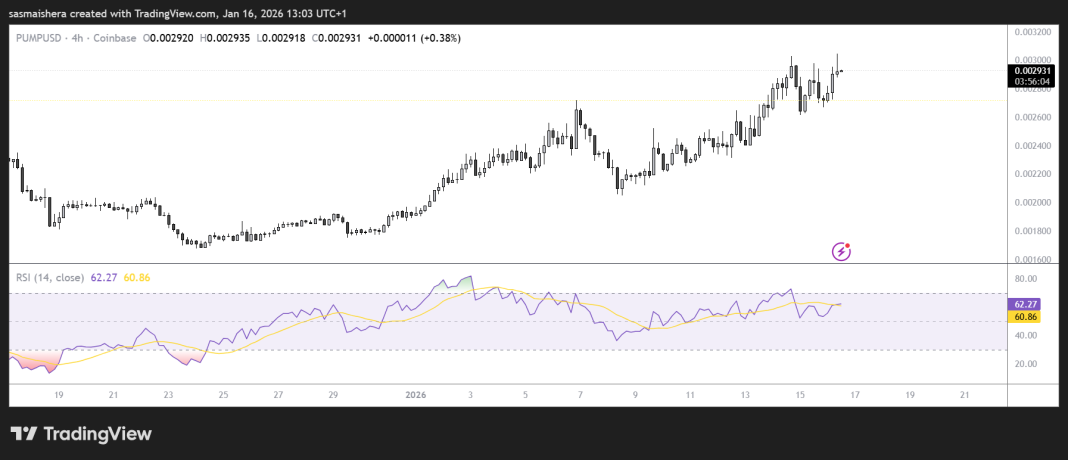Click the purple lightning bolt event icon
Screen dimensions: 1068x460
pos(842,251)
